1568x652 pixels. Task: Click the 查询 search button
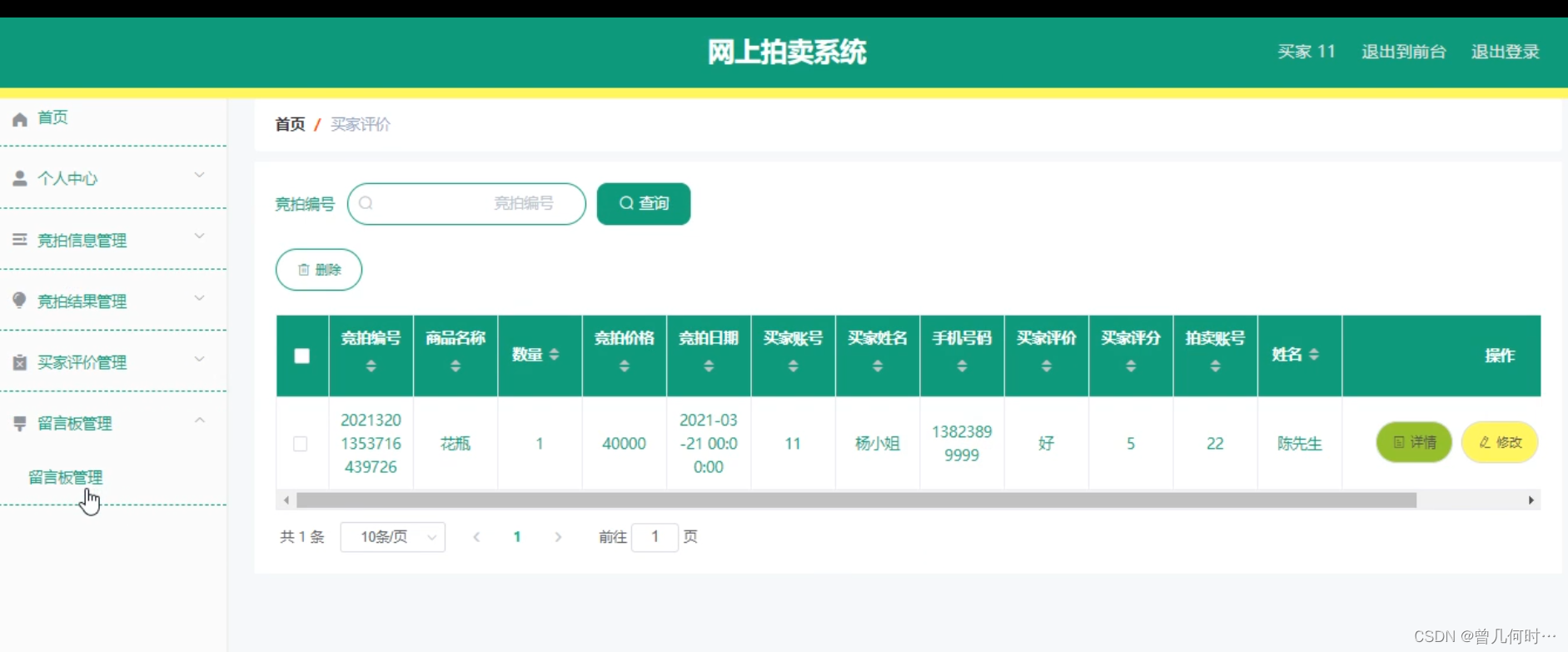(644, 204)
